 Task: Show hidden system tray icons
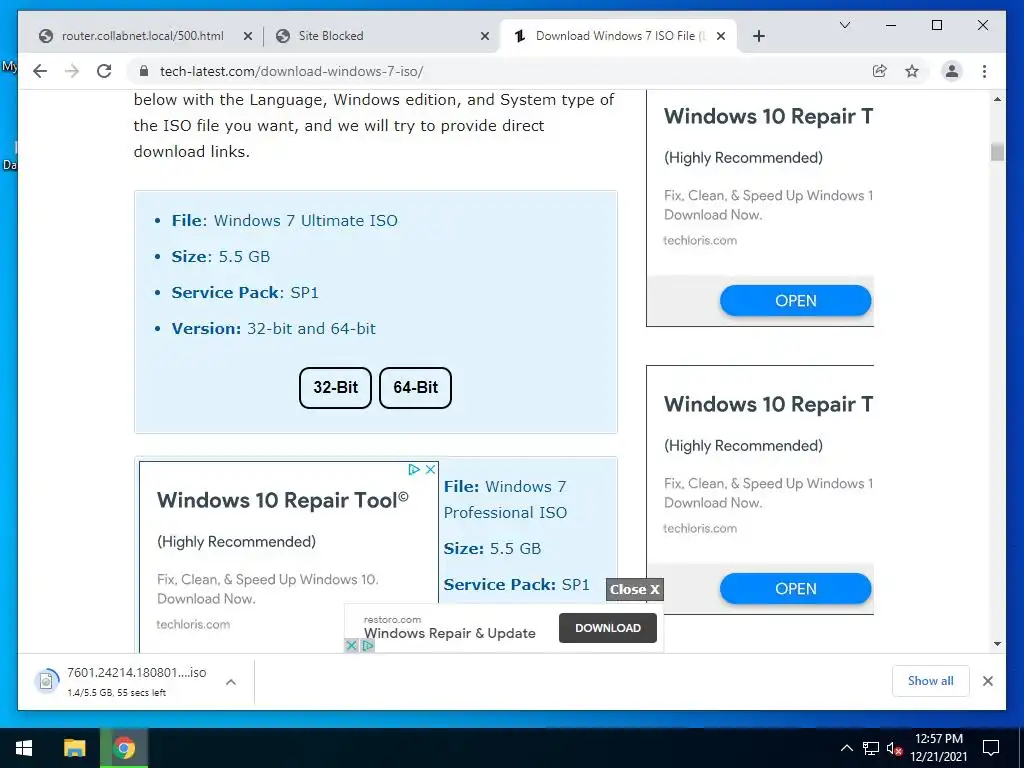846,748
